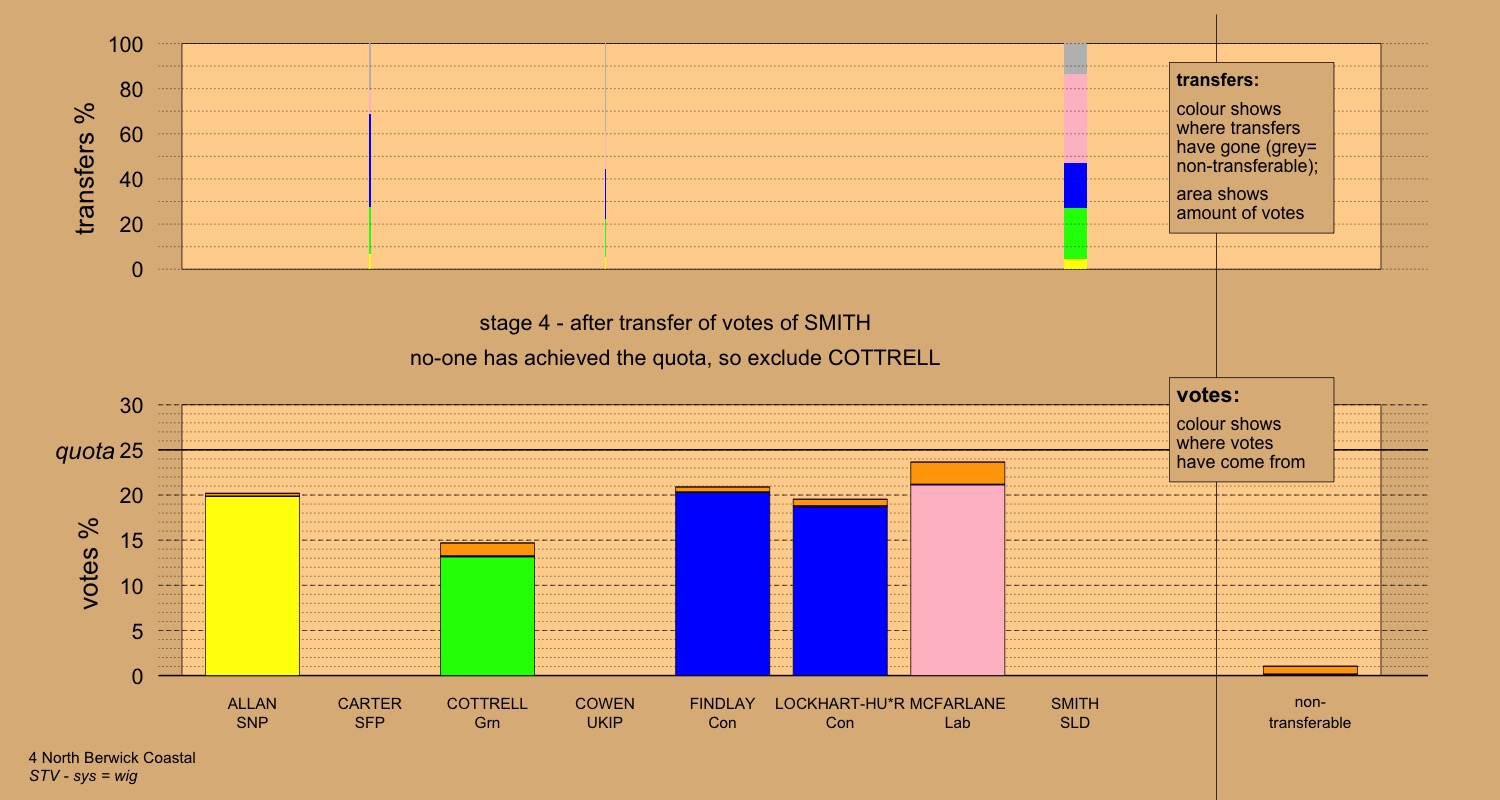Viewport: 1500px width, 800px height.
Task: Click the pink MCFARLANE Lab vote bar
Action: click(957, 580)
